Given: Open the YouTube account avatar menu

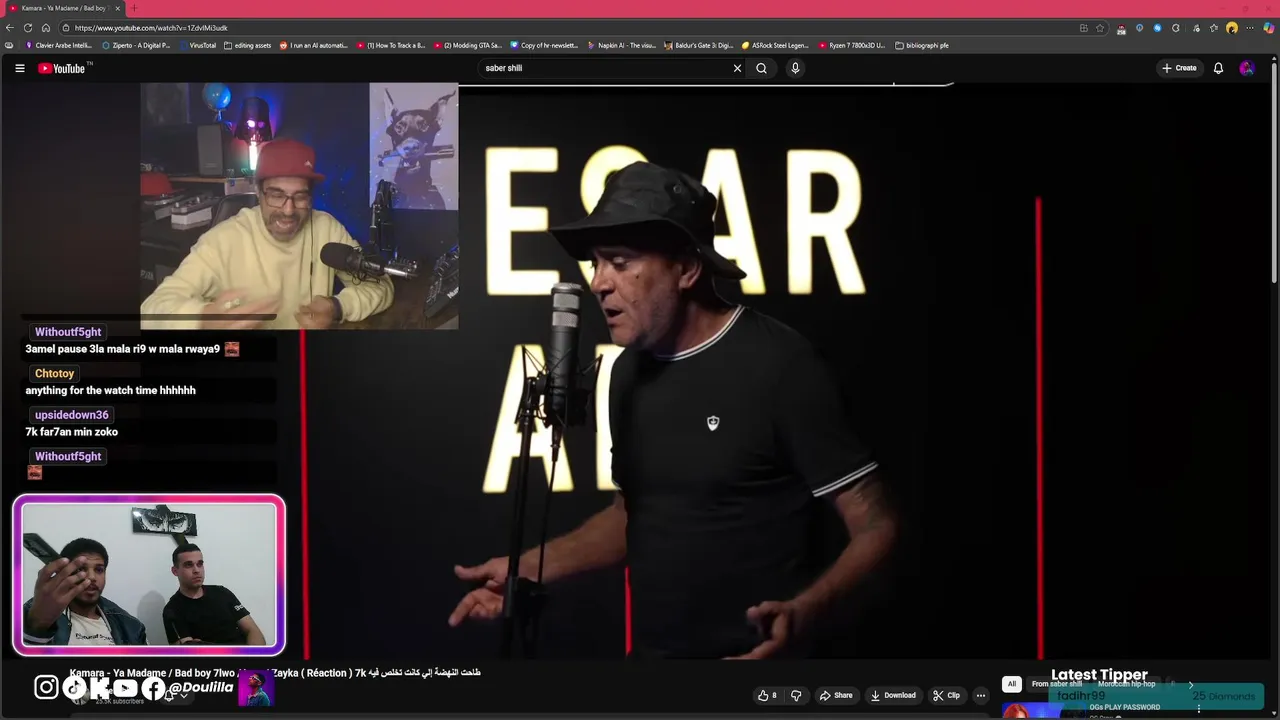Looking at the screenshot, I should tap(1246, 68).
